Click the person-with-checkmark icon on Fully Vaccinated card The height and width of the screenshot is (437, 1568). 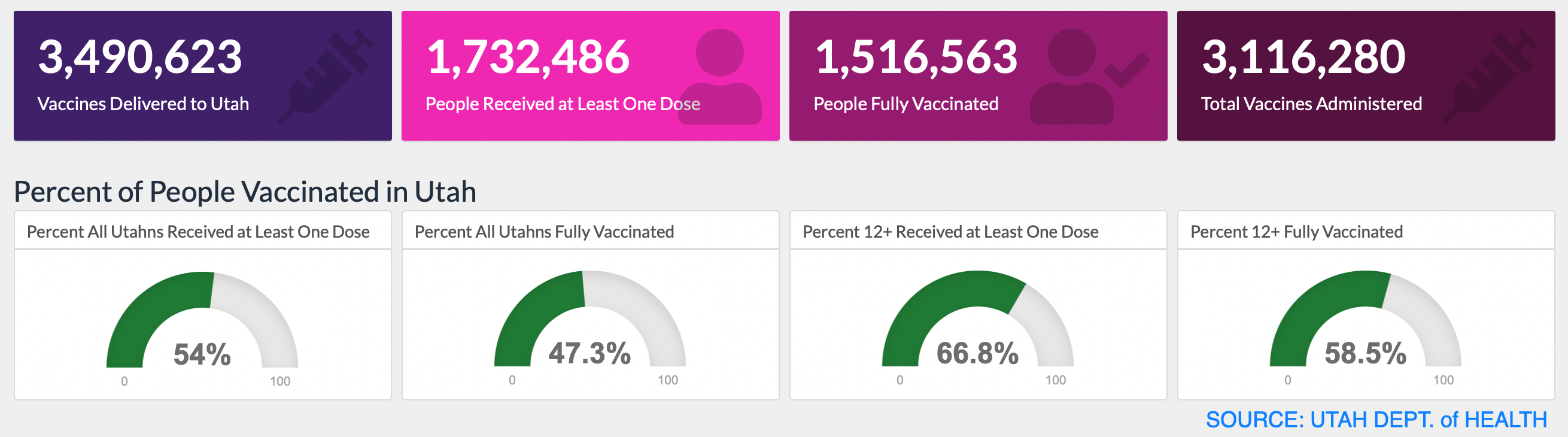point(1086,76)
